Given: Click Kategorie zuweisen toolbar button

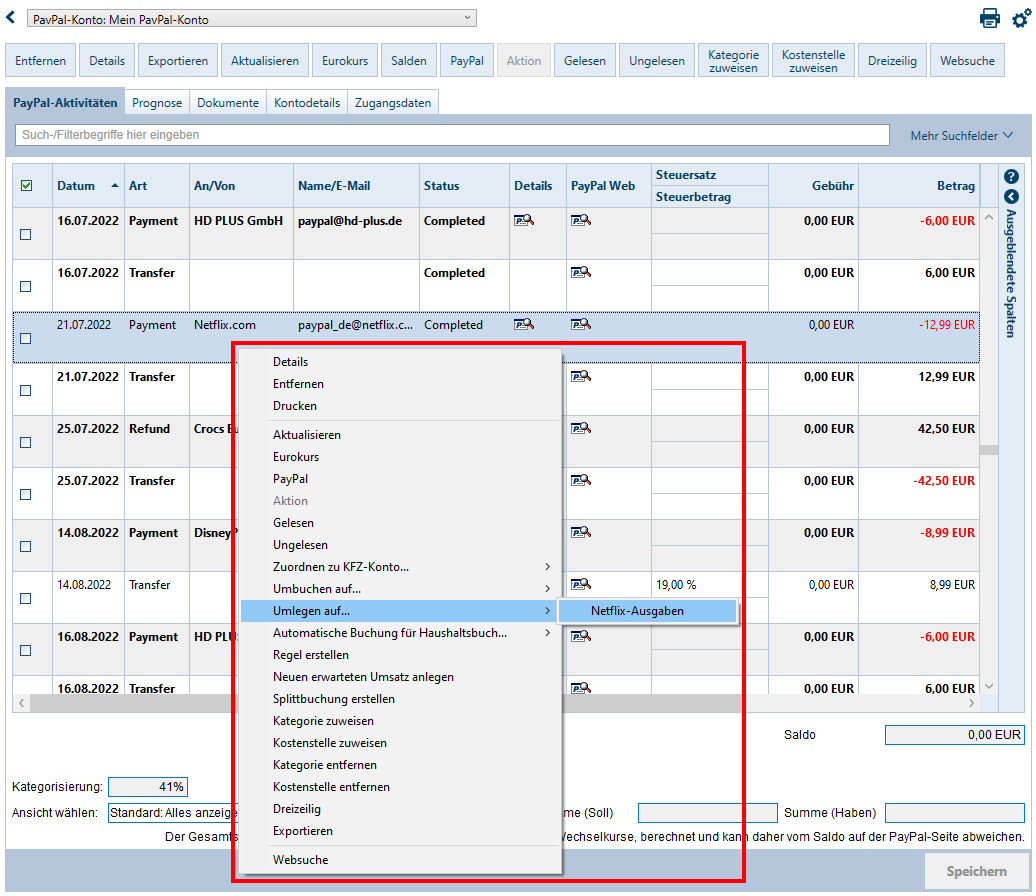Looking at the screenshot, I should coord(733,61).
